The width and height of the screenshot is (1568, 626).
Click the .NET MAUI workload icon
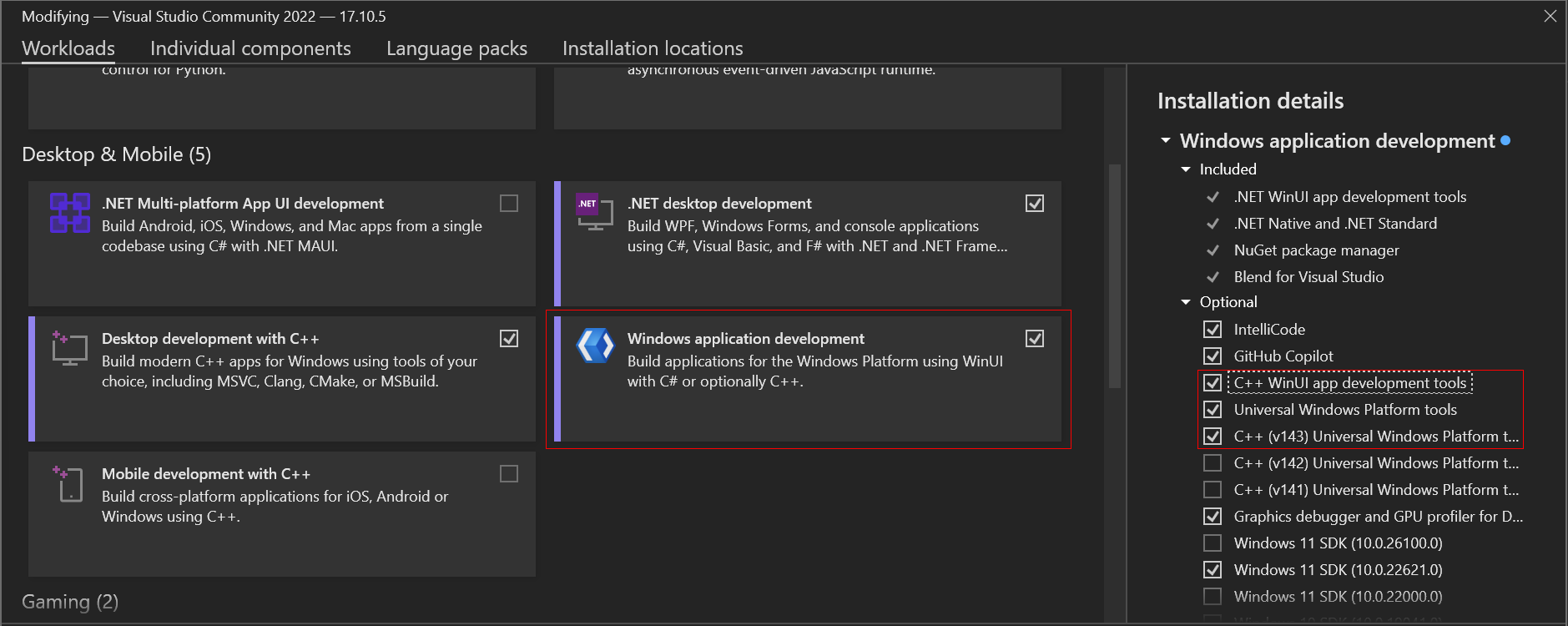[70, 213]
